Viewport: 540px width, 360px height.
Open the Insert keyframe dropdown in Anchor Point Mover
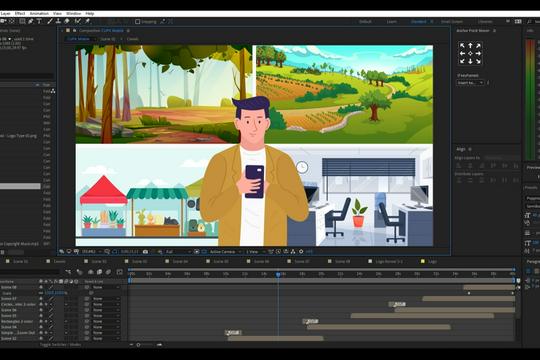pyautogui.click(x=470, y=83)
